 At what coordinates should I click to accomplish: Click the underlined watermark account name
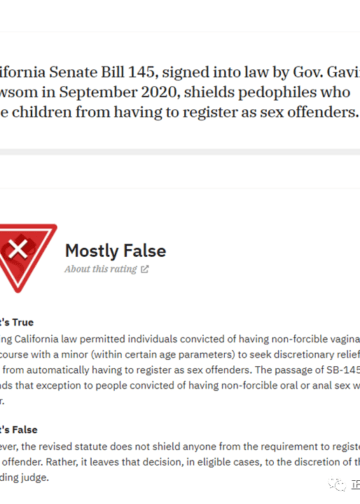pyautogui.click(x=356, y=484)
